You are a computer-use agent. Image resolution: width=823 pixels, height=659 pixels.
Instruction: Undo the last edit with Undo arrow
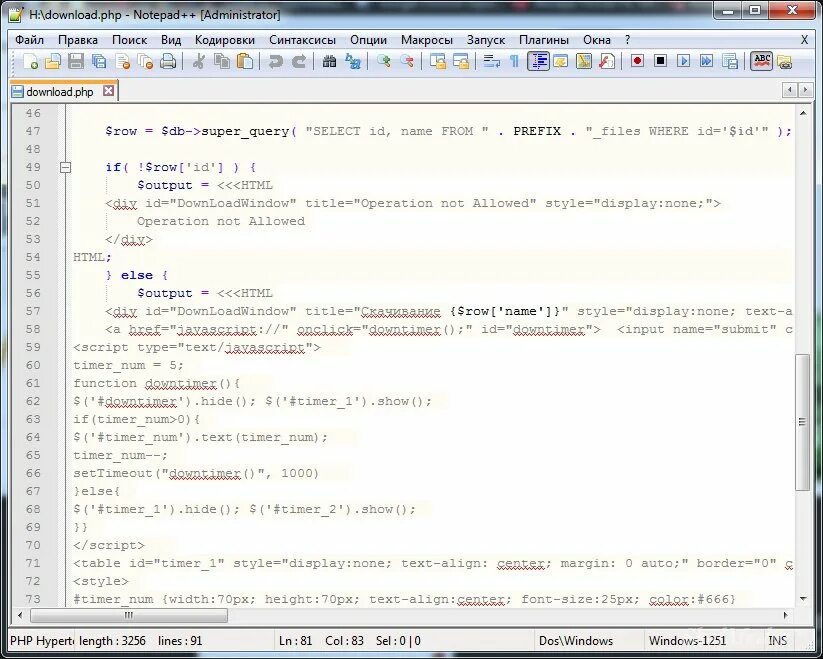(275, 62)
